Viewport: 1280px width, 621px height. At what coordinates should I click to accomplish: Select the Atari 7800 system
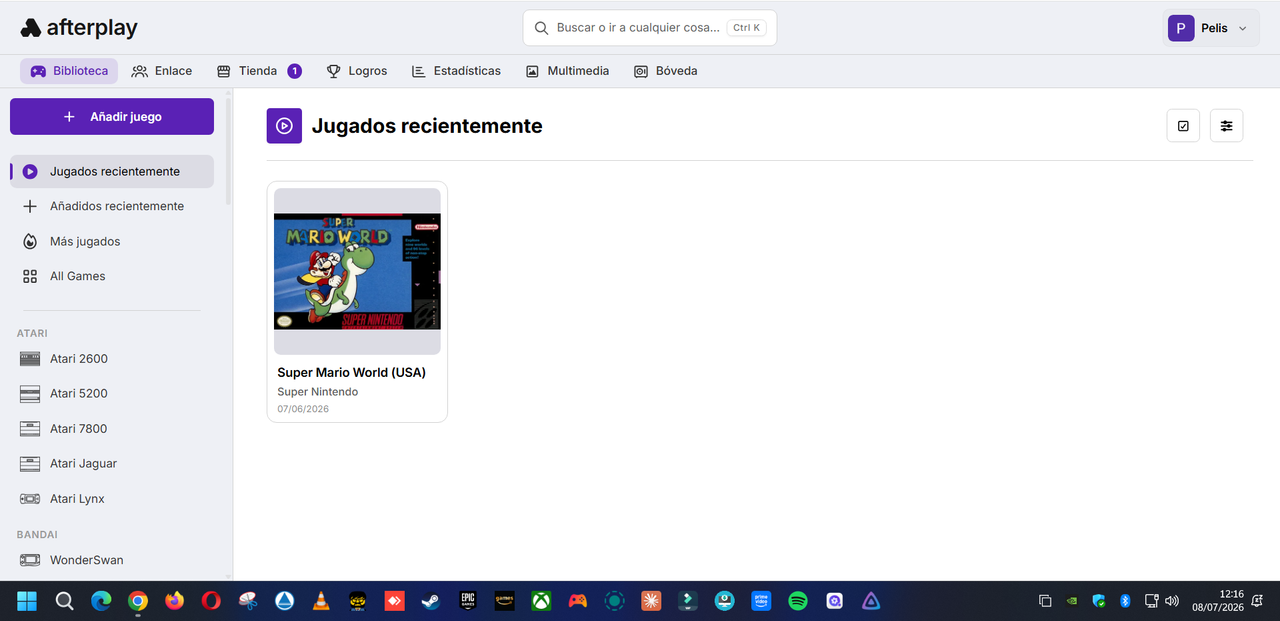[x=112, y=428]
